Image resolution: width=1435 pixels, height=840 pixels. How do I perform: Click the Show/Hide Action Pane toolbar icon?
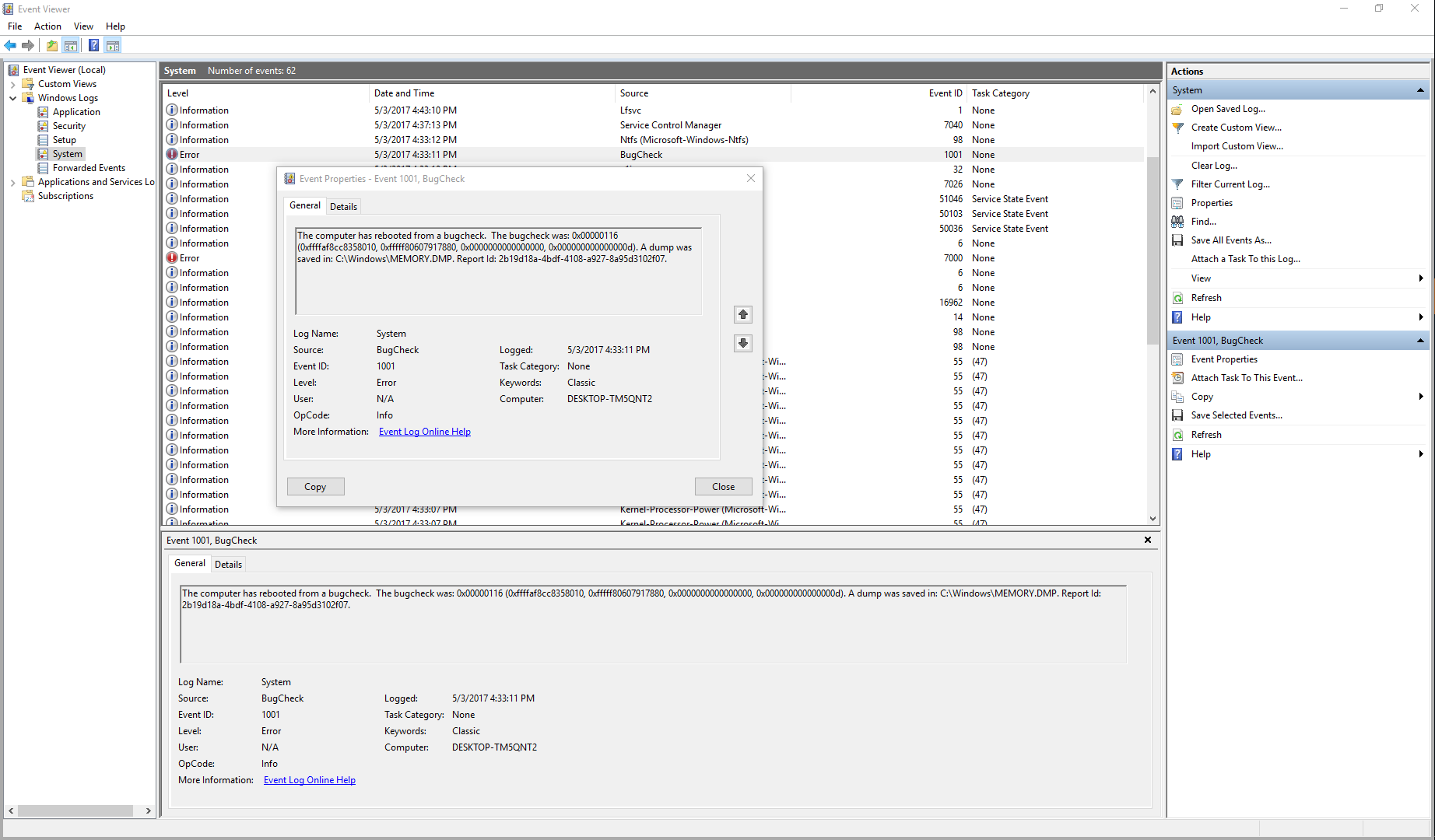[113, 45]
